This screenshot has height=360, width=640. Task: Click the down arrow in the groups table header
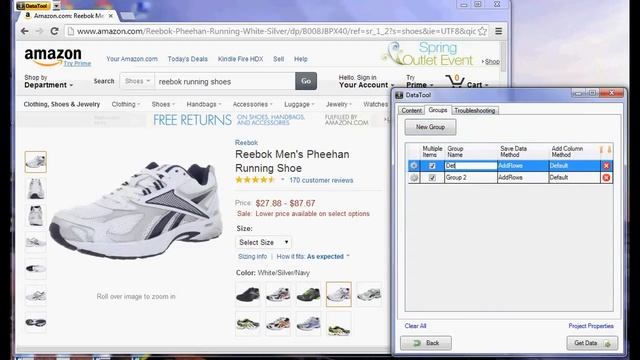point(609,150)
